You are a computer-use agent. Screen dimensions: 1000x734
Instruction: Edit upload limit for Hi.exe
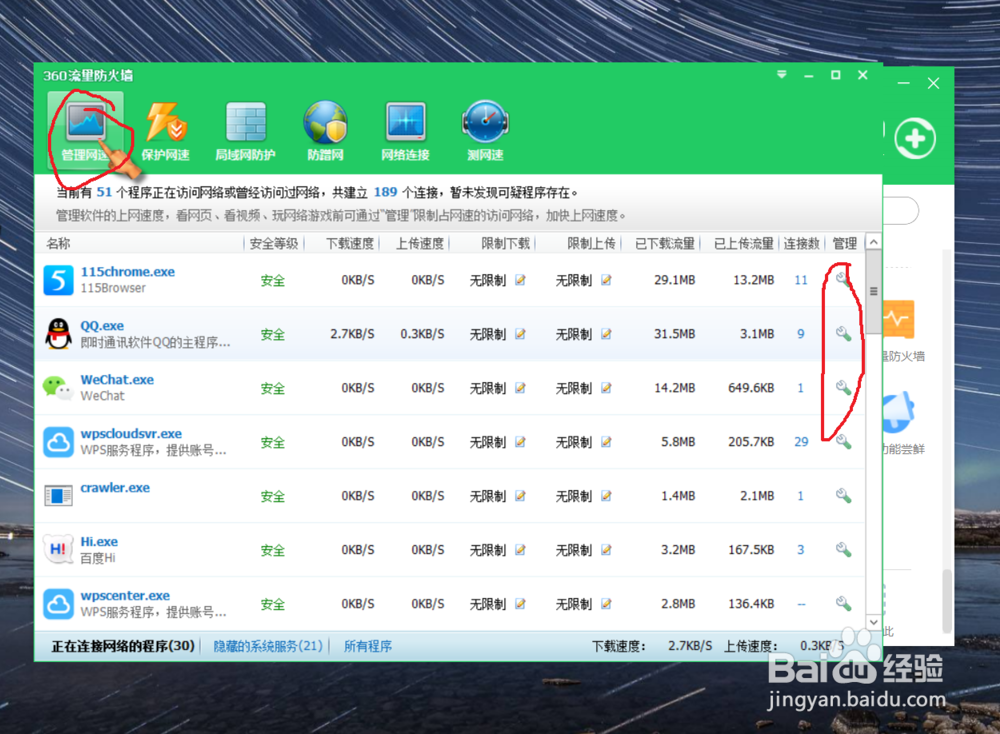click(607, 550)
